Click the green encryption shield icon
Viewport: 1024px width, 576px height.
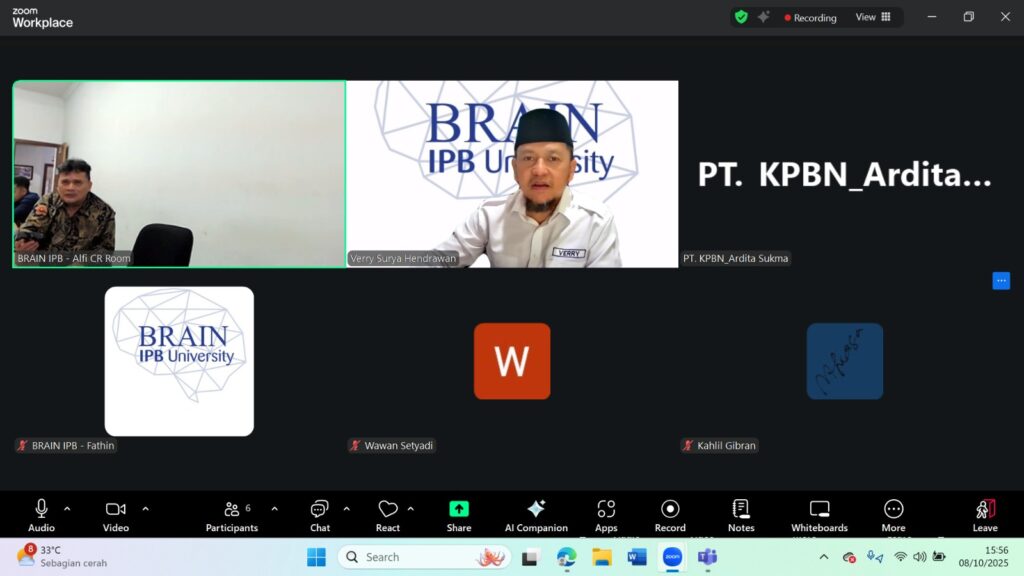click(741, 17)
